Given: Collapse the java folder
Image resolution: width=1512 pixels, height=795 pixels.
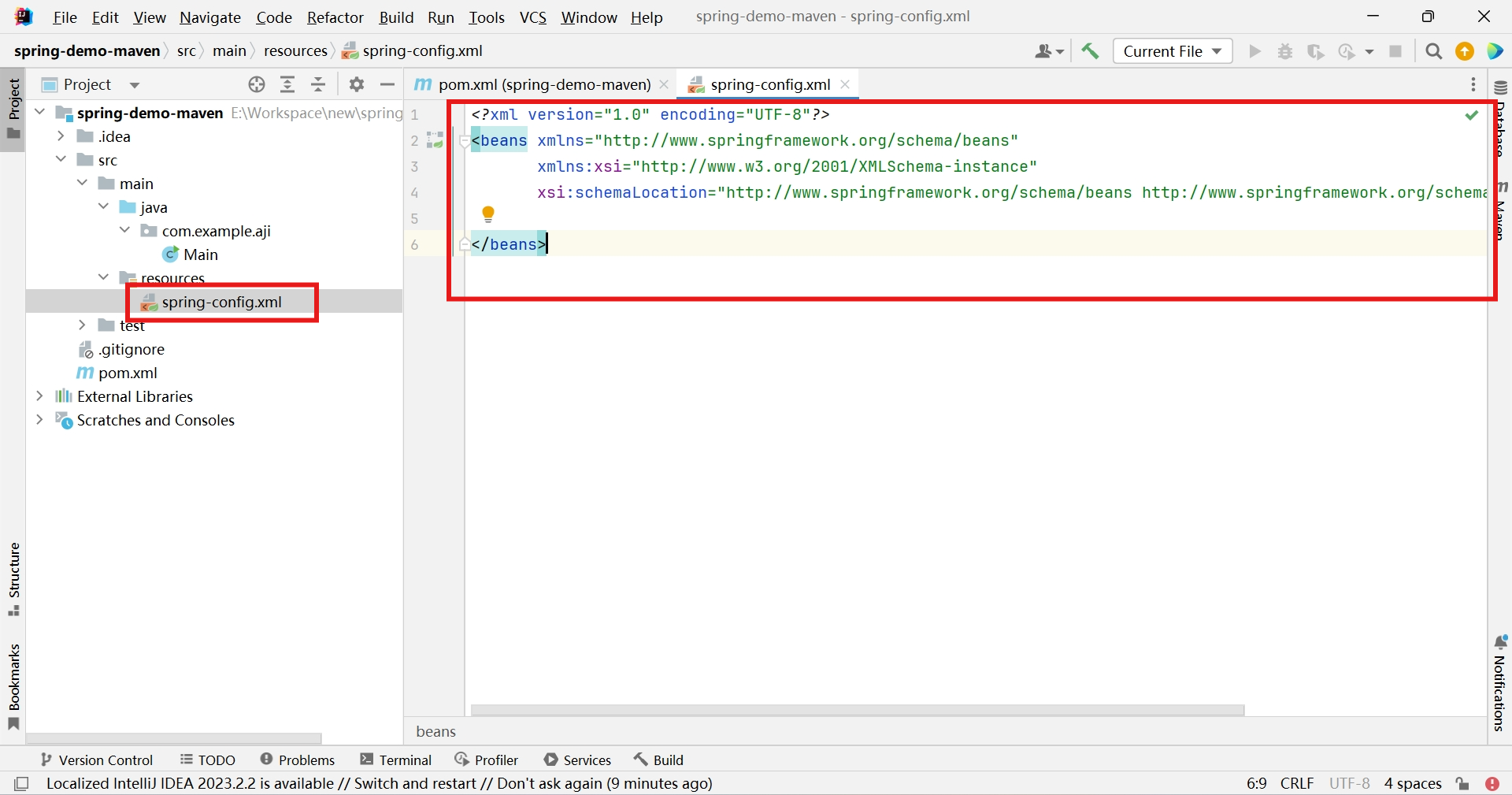Looking at the screenshot, I should (103, 207).
